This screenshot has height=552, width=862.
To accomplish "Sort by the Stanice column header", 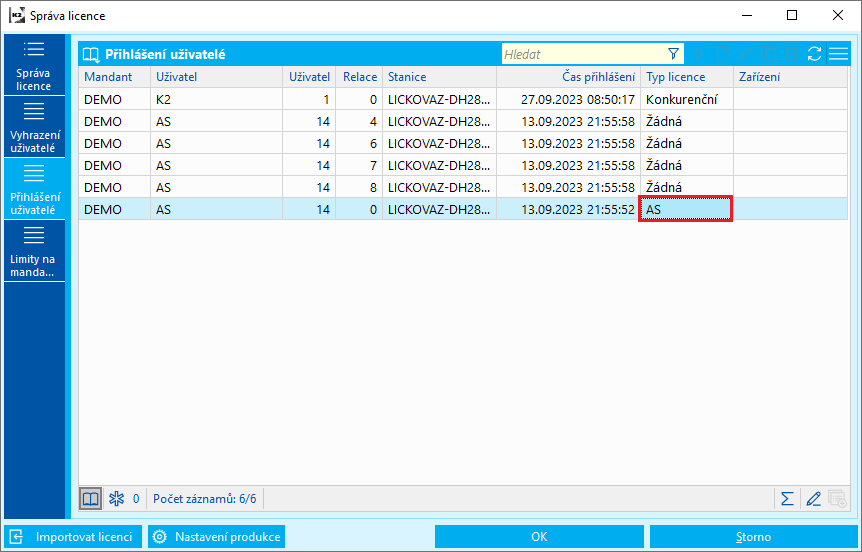I will click(439, 77).
